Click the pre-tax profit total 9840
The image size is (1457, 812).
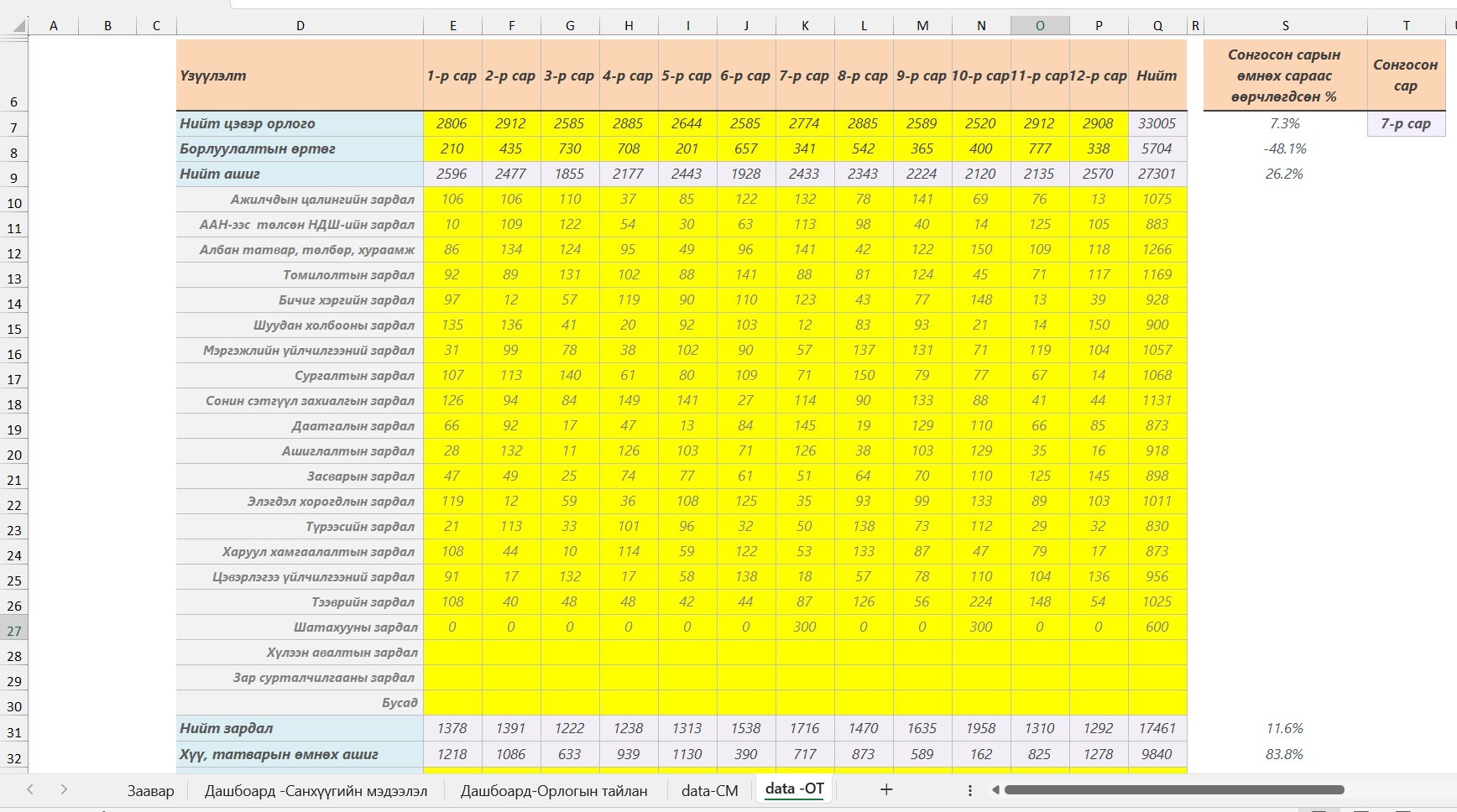(x=1157, y=754)
